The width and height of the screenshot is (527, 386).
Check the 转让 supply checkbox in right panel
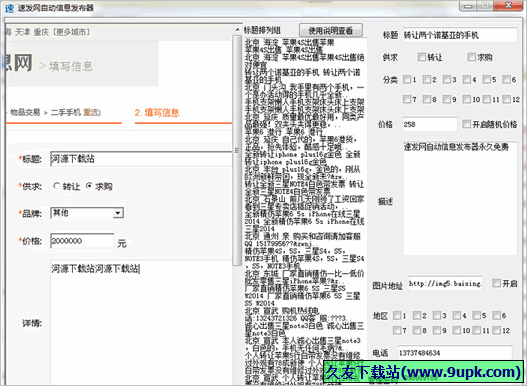click(421, 57)
